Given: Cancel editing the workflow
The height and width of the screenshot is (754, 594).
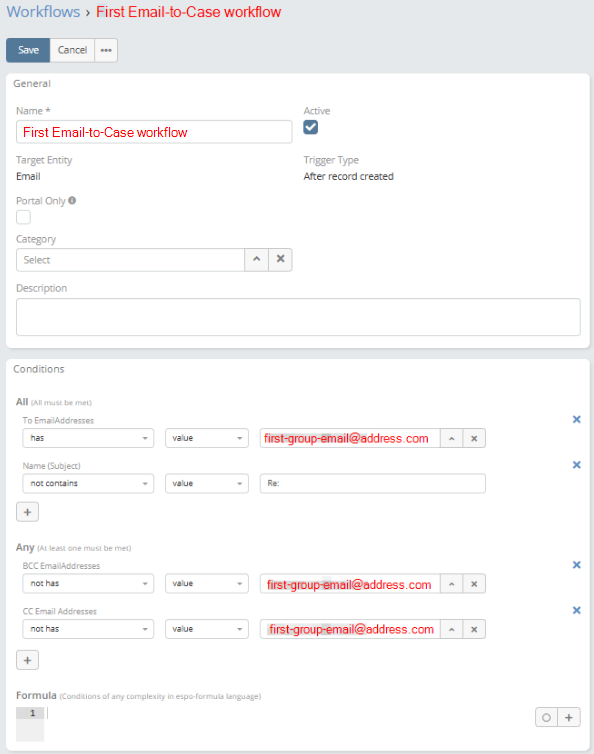Looking at the screenshot, I should 72,50.
